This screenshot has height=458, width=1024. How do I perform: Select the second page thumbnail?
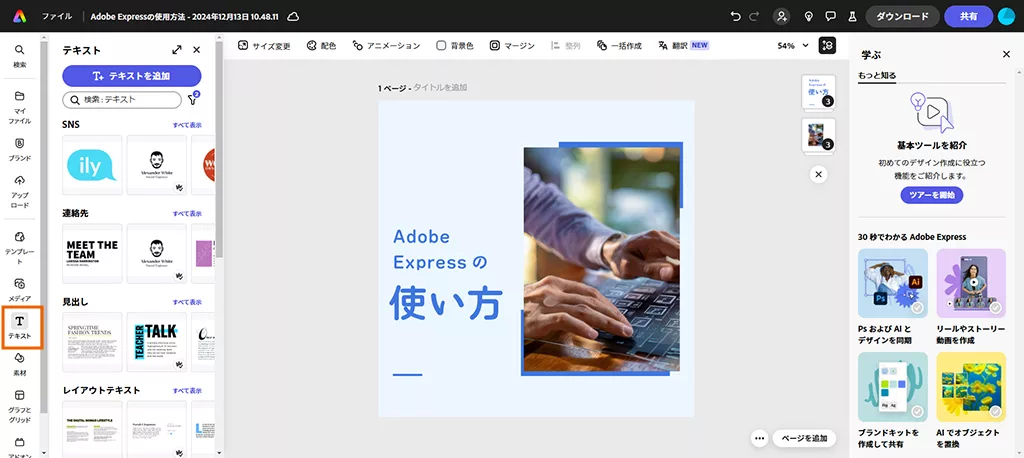(x=818, y=135)
